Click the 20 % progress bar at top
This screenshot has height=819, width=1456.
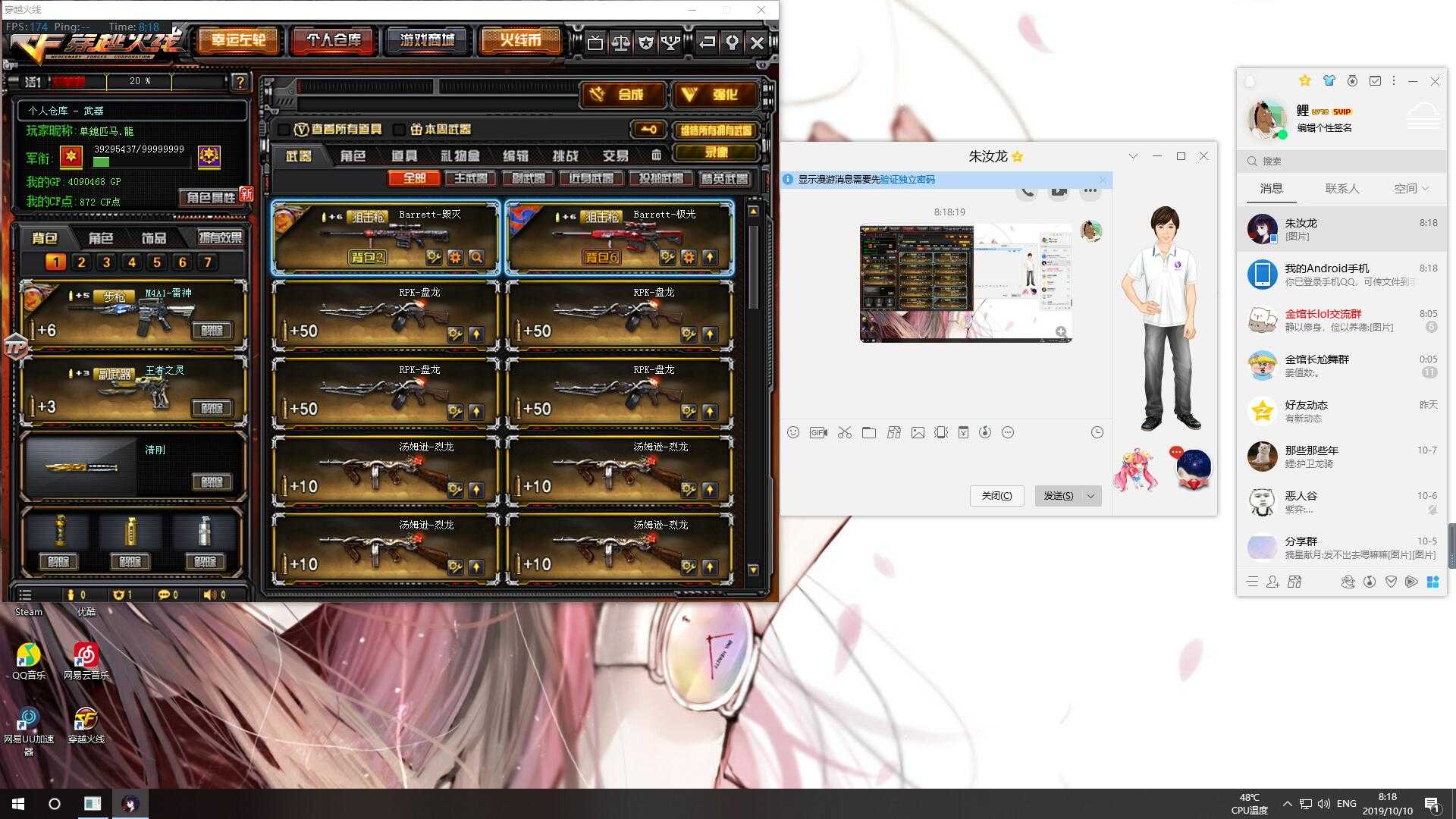click(x=140, y=81)
